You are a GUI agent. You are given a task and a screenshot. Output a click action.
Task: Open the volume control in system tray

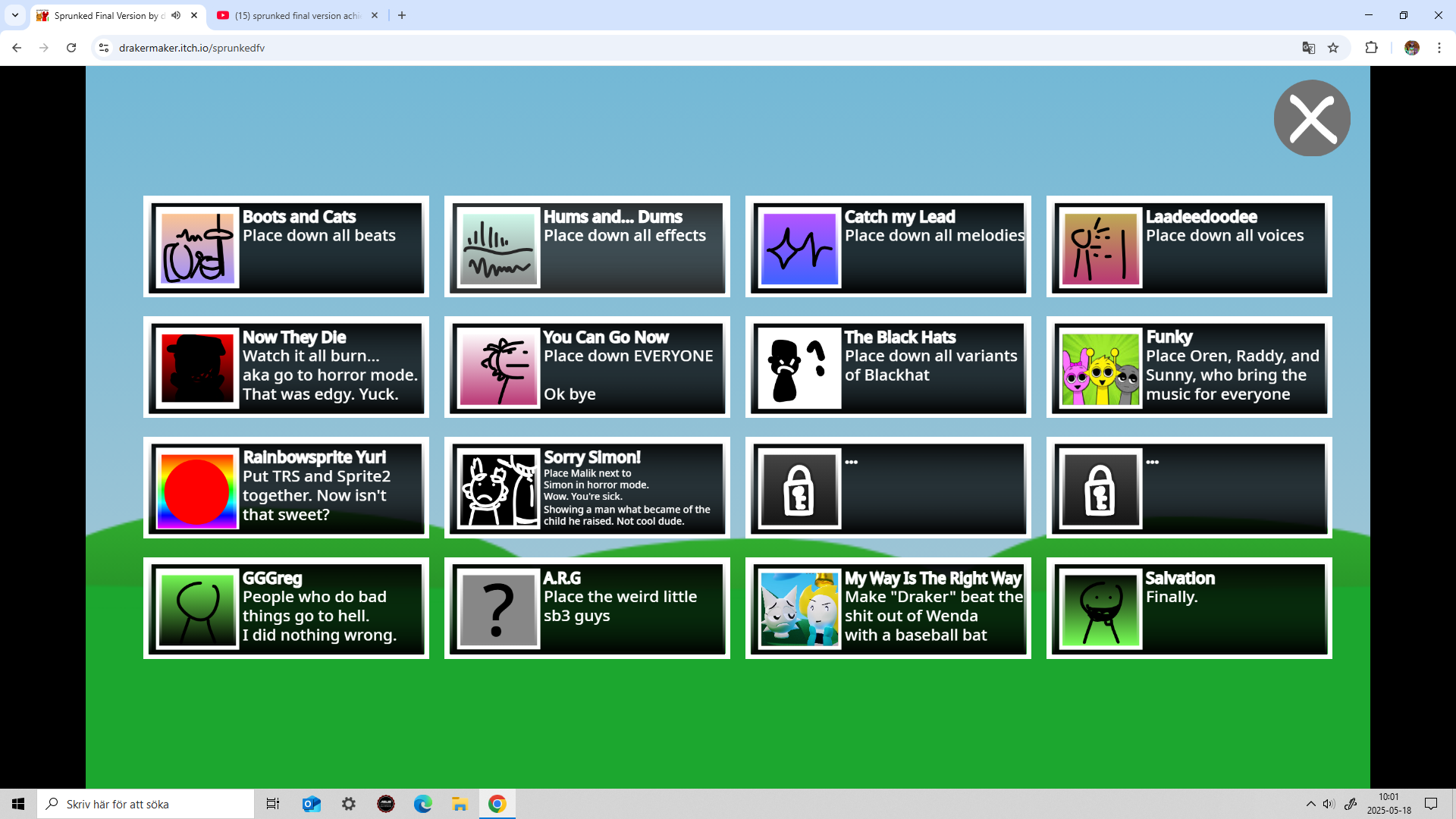1329,804
